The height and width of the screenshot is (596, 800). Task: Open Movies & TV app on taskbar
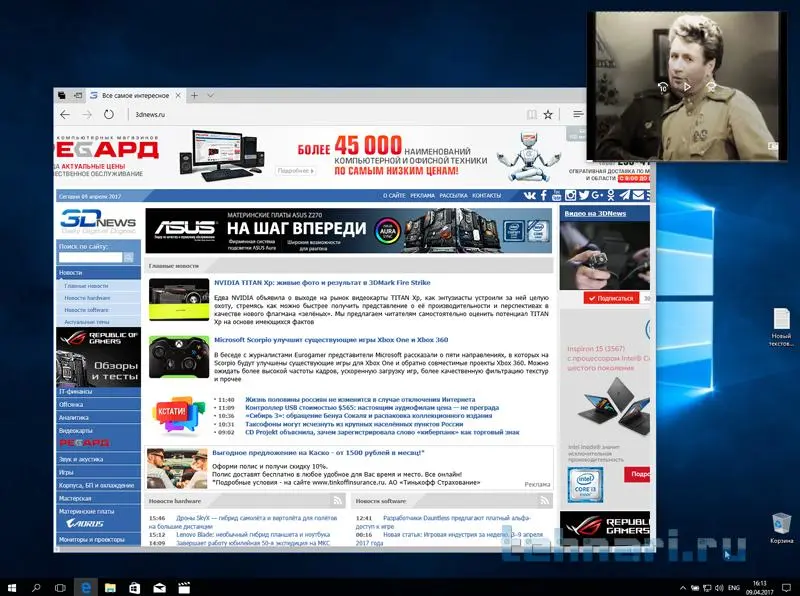tap(184, 588)
